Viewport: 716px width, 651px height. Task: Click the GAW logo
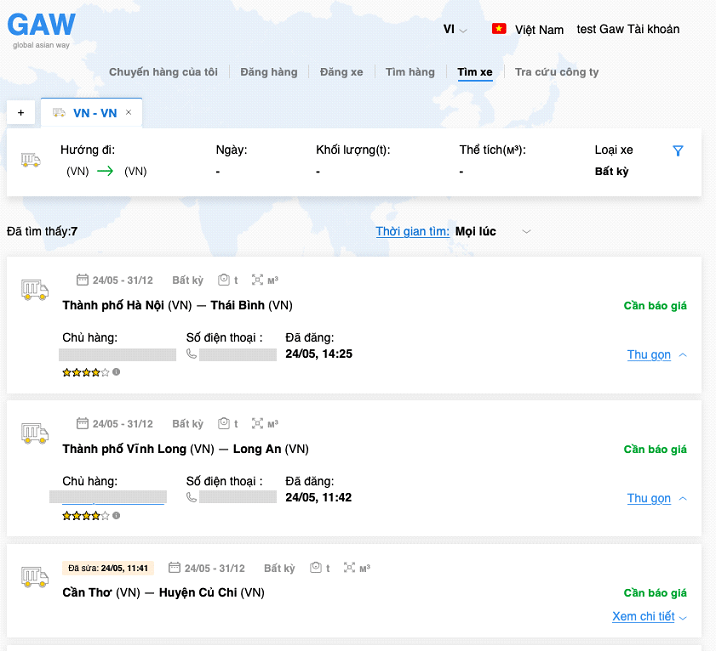pyautogui.click(x=43, y=24)
